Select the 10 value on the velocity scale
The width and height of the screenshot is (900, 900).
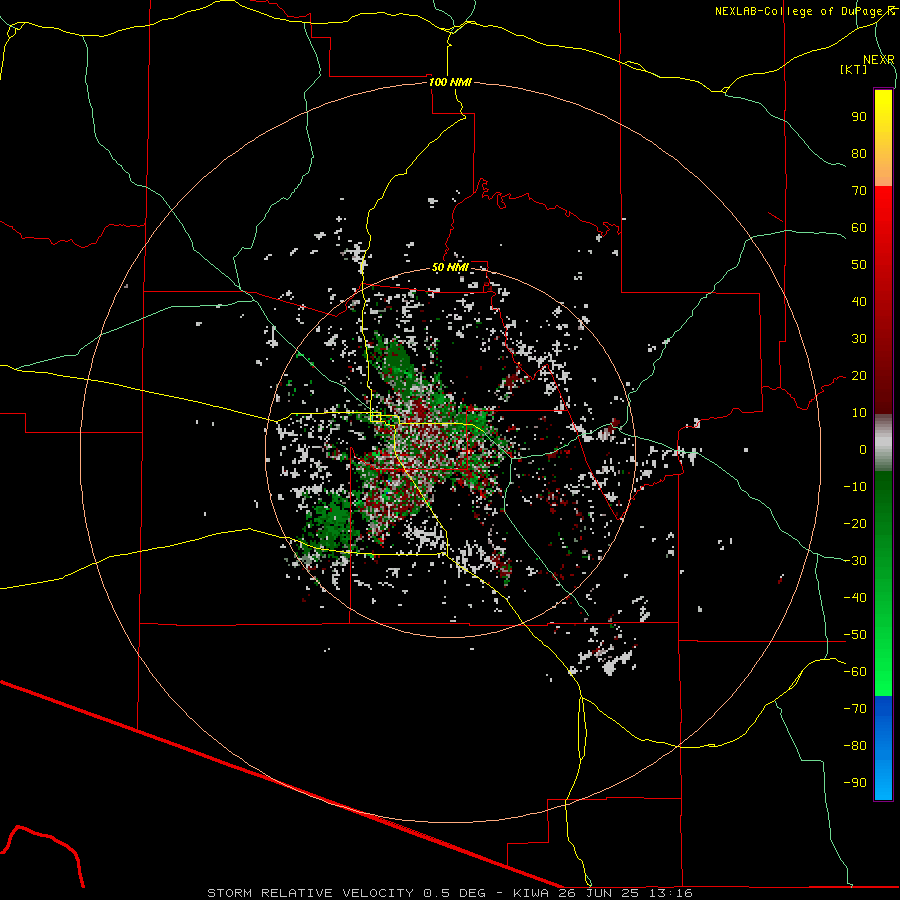click(859, 413)
